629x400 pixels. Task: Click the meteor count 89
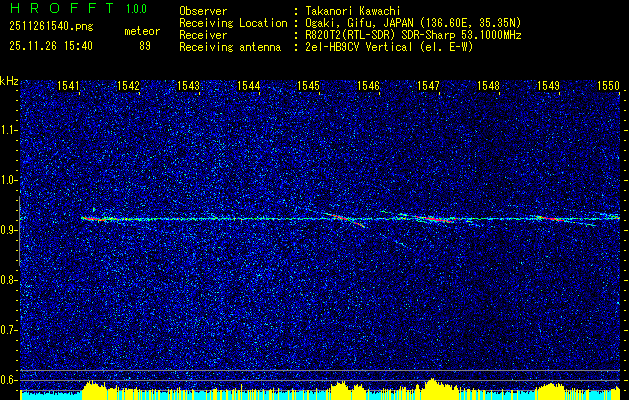[x=145, y=46]
